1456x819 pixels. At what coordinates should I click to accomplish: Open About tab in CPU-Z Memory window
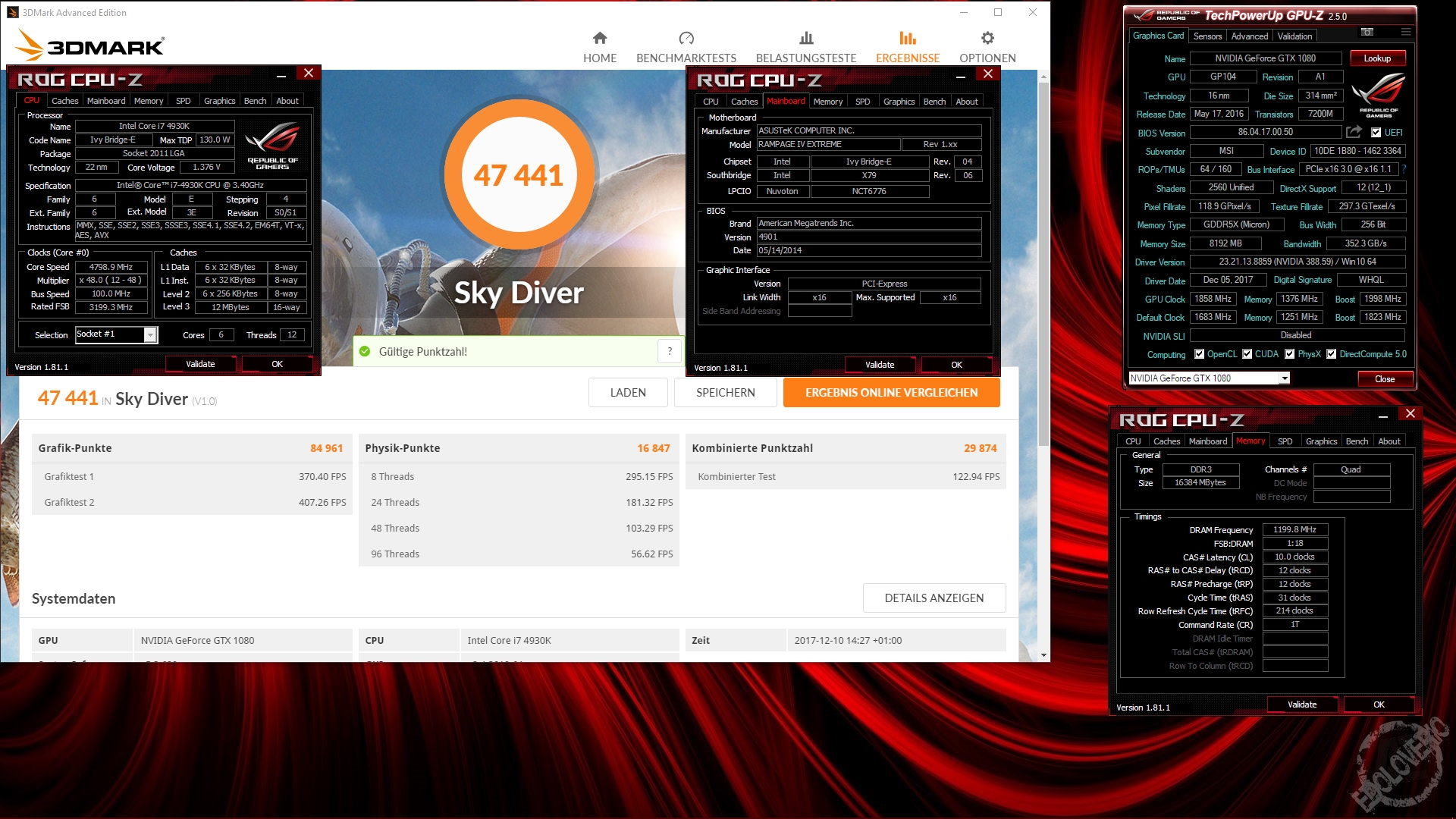(1389, 441)
